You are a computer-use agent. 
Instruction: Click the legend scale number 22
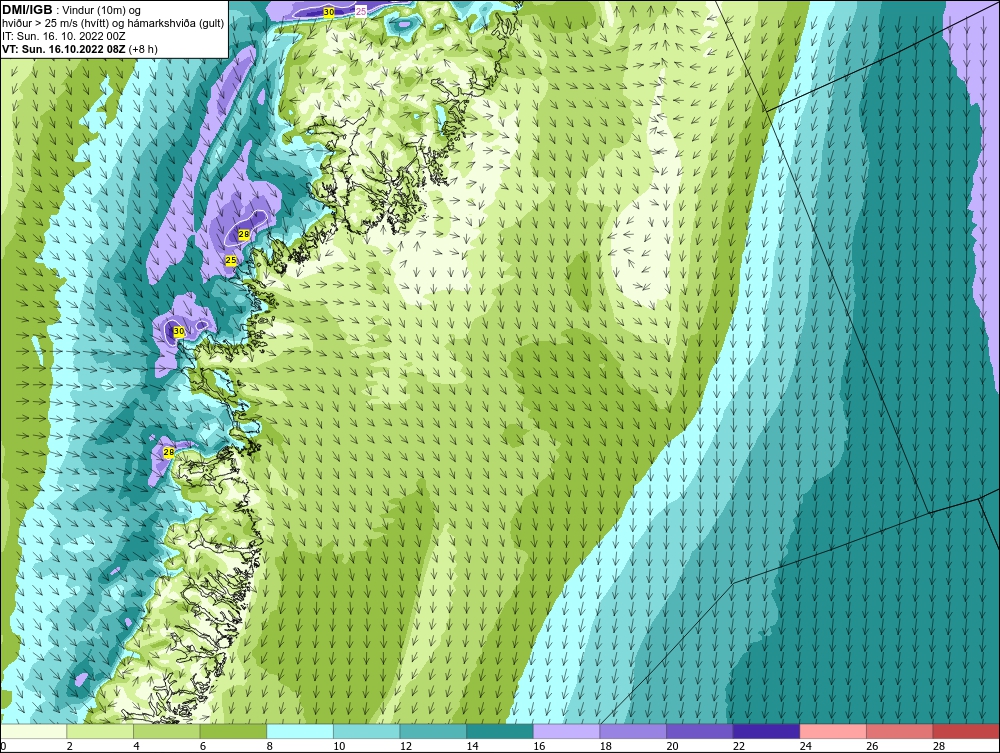pyautogui.click(x=739, y=746)
